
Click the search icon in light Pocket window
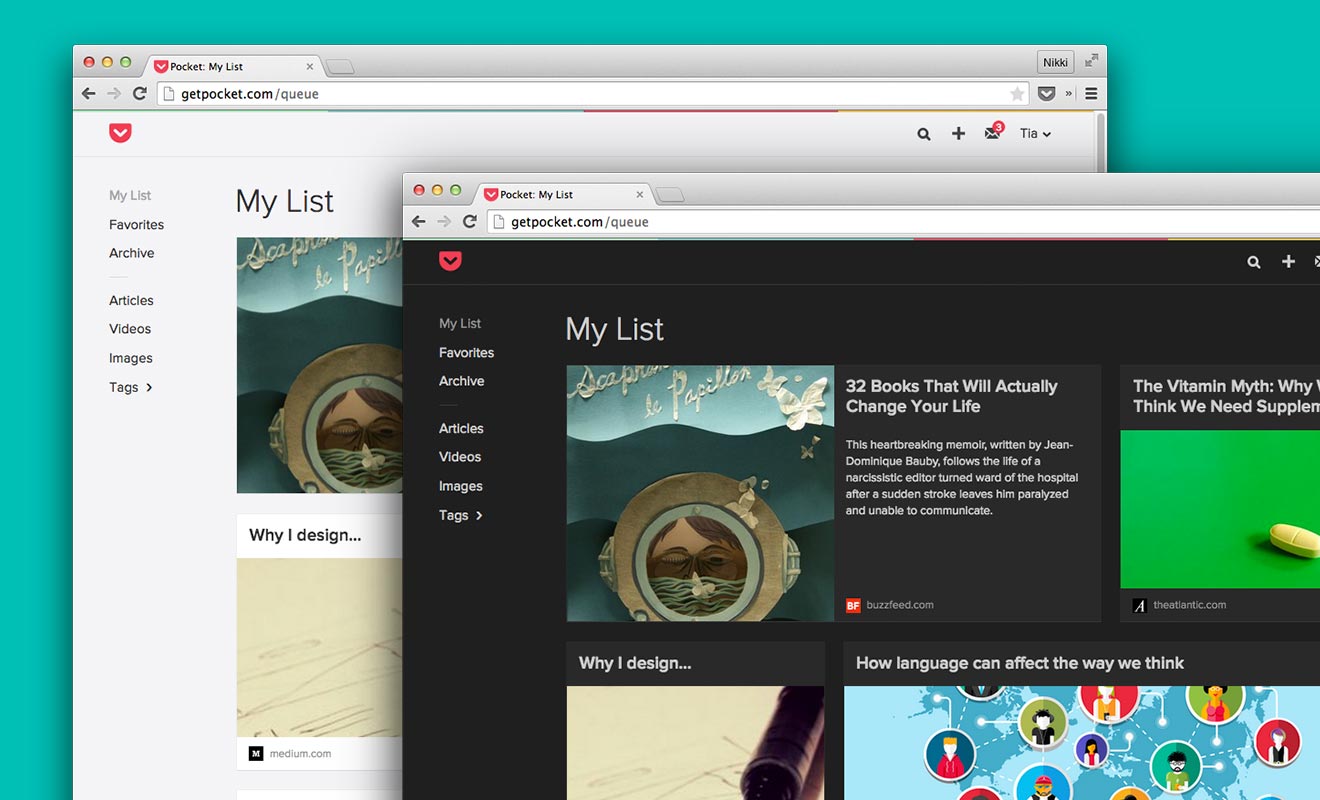click(x=924, y=134)
